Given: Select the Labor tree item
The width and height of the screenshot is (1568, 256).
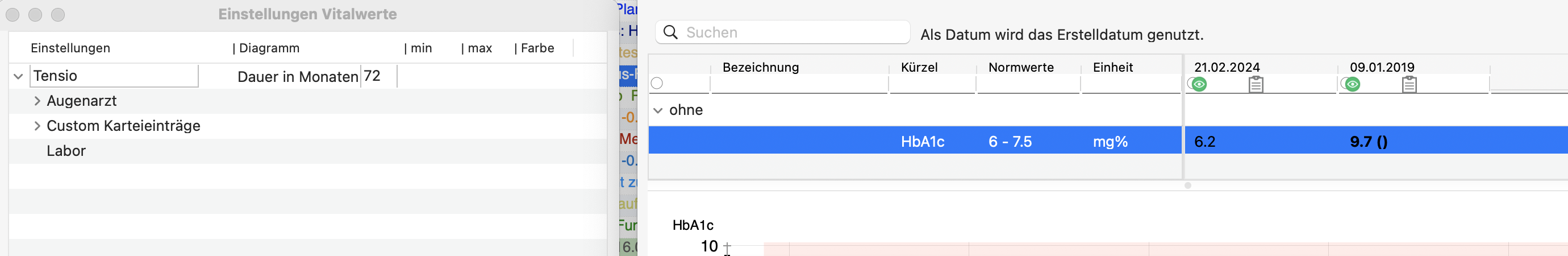Looking at the screenshot, I should point(66,151).
